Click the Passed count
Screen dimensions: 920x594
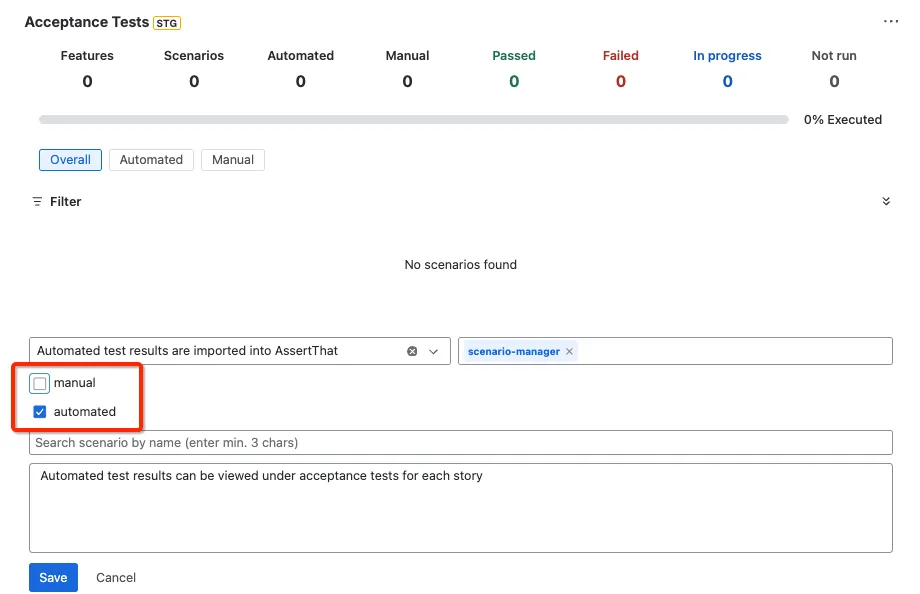pos(514,82)
